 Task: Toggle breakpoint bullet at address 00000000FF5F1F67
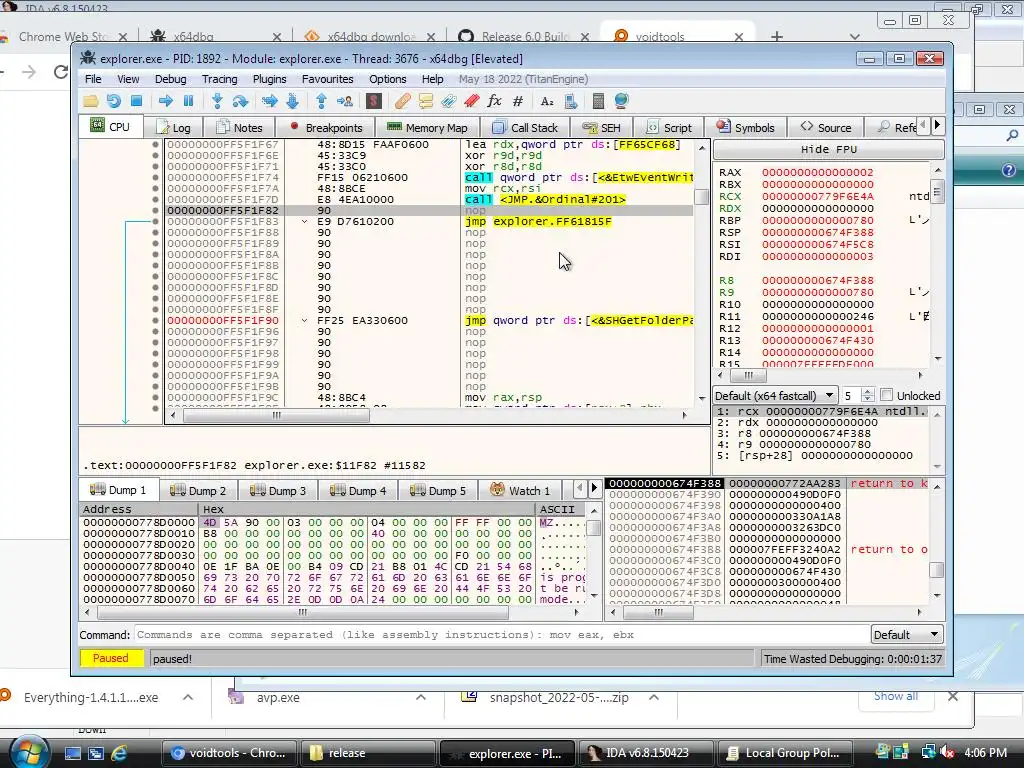point(155,144)
